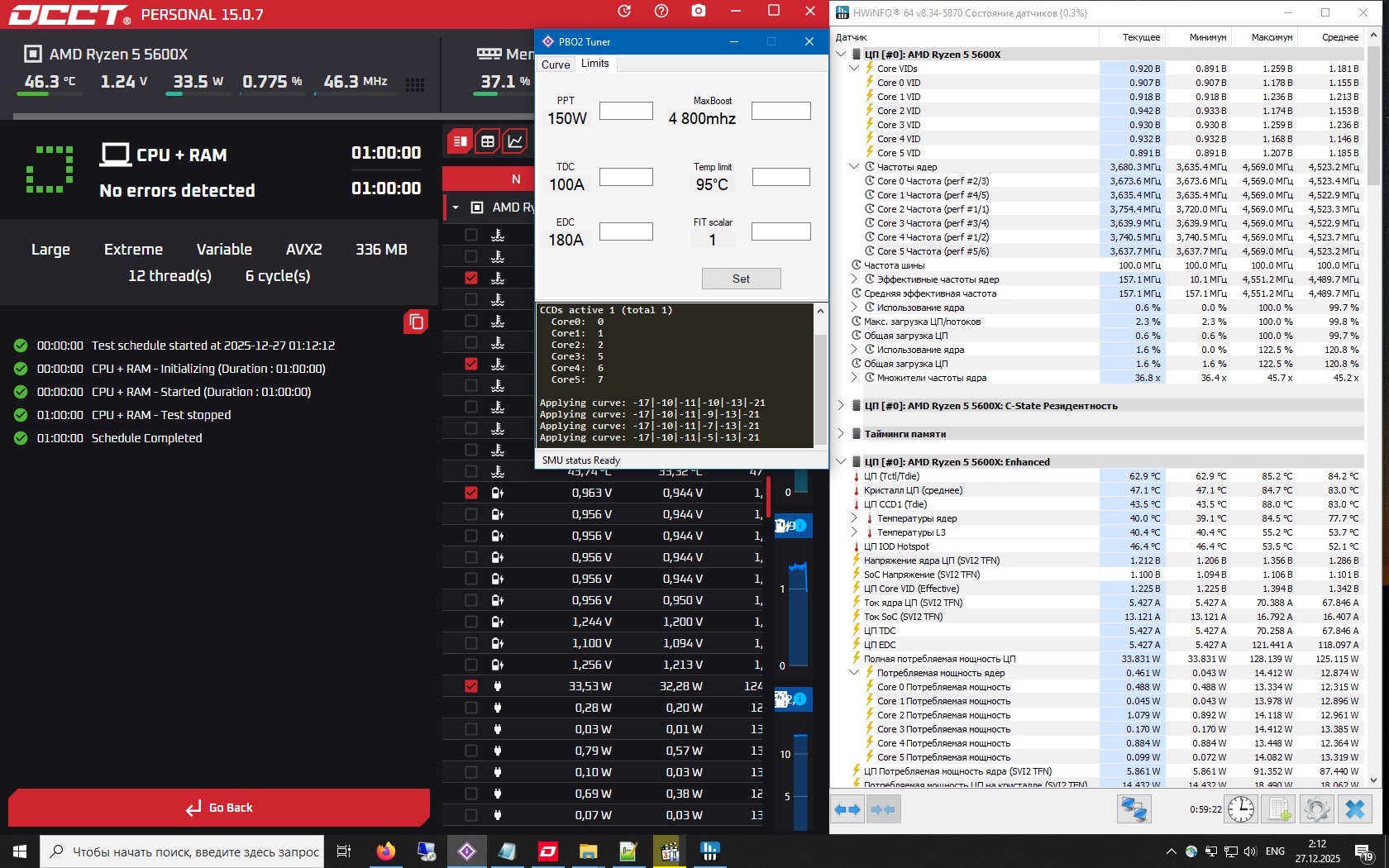The image size is (1389, 868).
Task: Sort HWiNFO by the Текущее column header
Action: pos(1141,37)
